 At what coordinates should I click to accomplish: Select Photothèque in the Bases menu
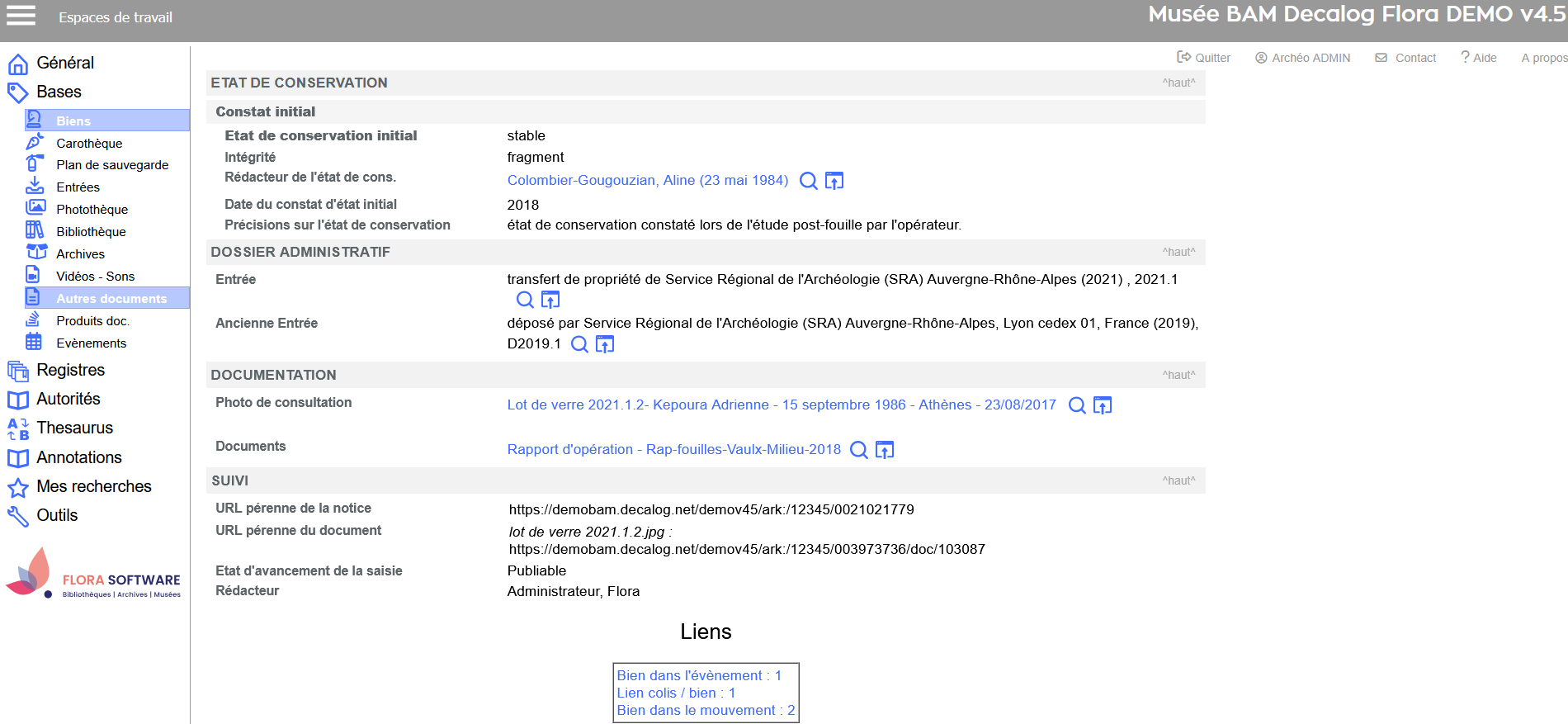[x=92, y=210]
